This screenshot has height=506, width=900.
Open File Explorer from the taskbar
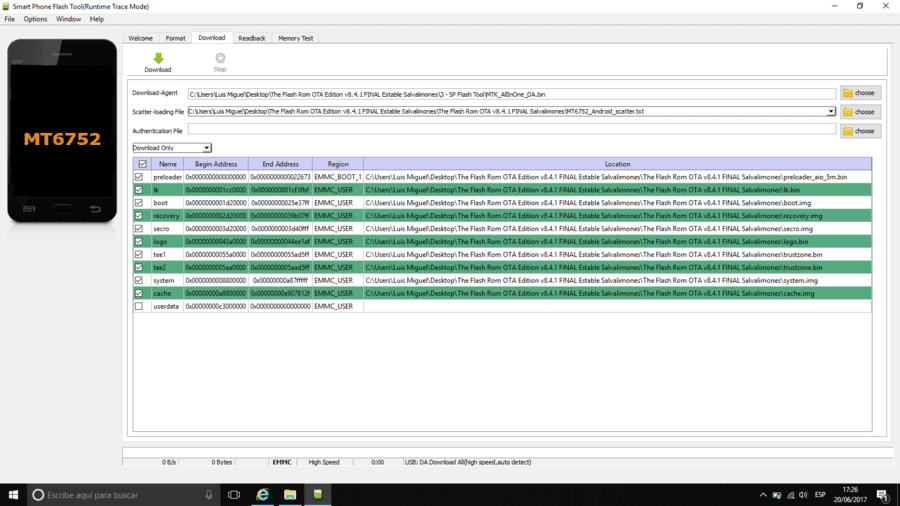pyautogui.click(x=290, y=495)
